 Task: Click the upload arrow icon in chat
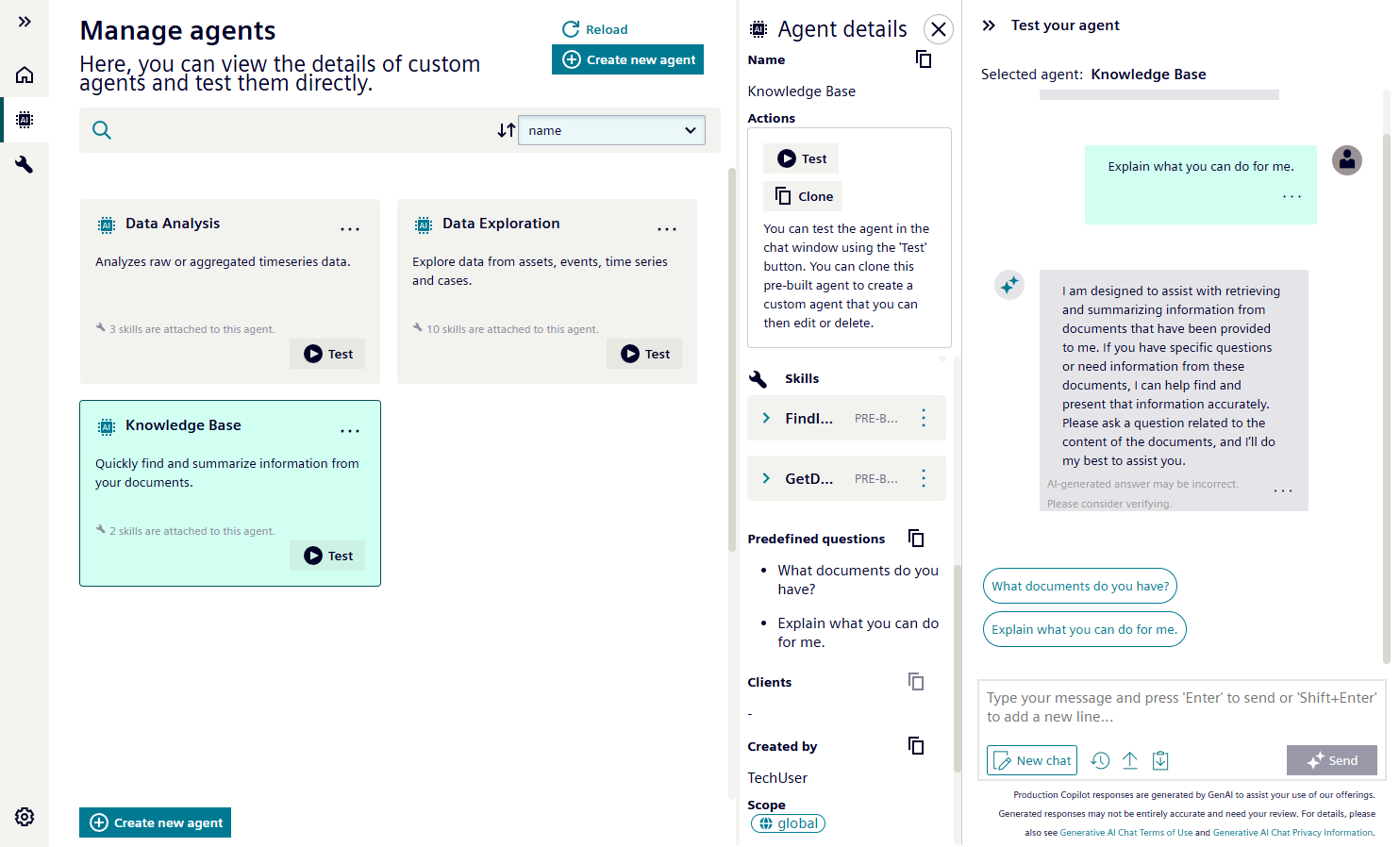(x=1130, y=760)
